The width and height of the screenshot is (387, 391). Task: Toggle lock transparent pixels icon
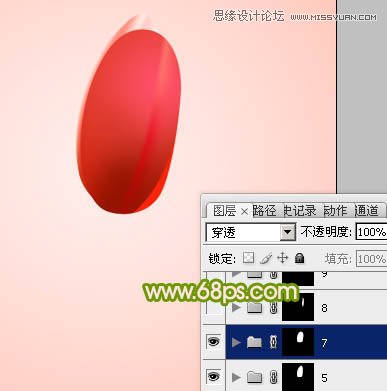(x=248, y=258)
